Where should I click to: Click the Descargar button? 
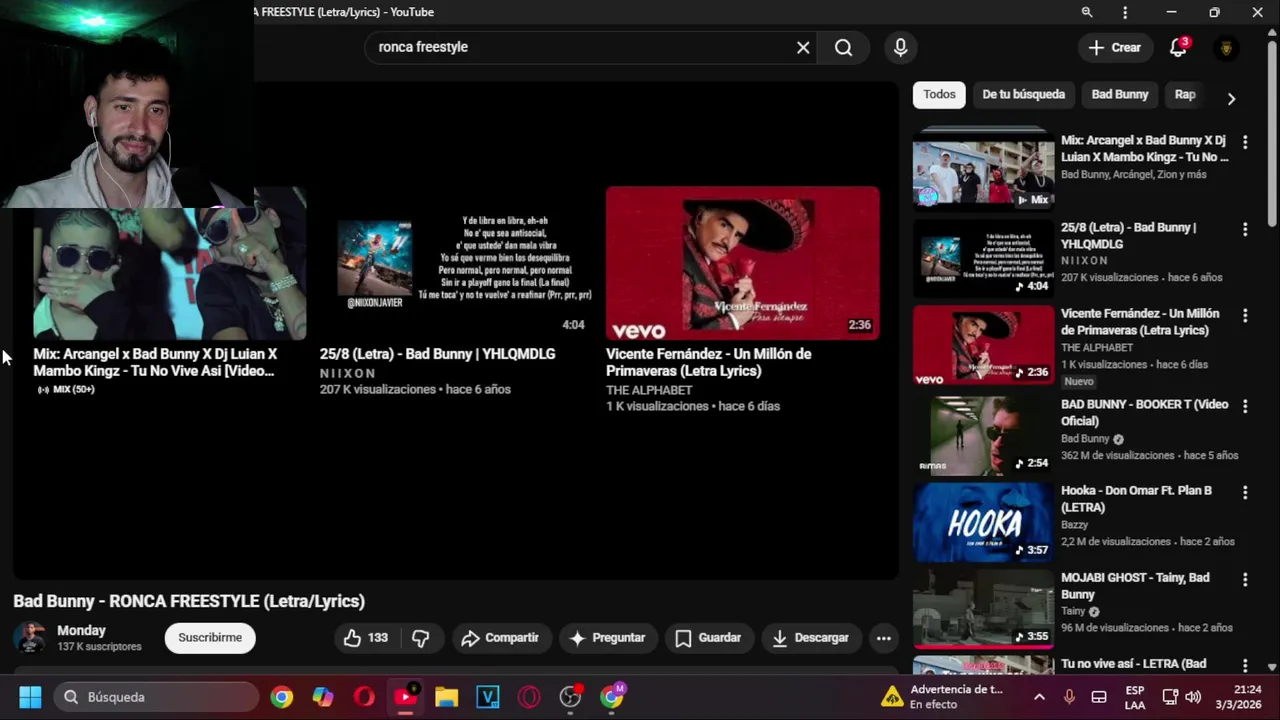coord(810,638)
